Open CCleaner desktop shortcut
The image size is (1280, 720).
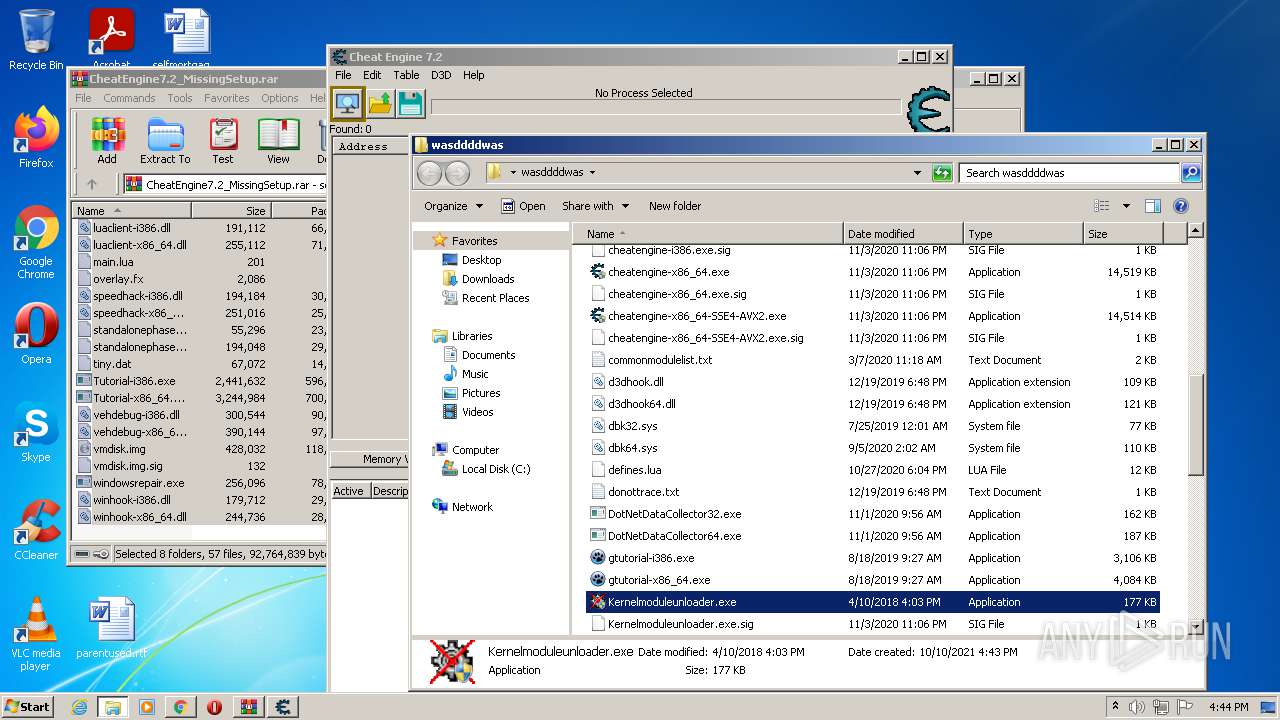coord(36,530)
